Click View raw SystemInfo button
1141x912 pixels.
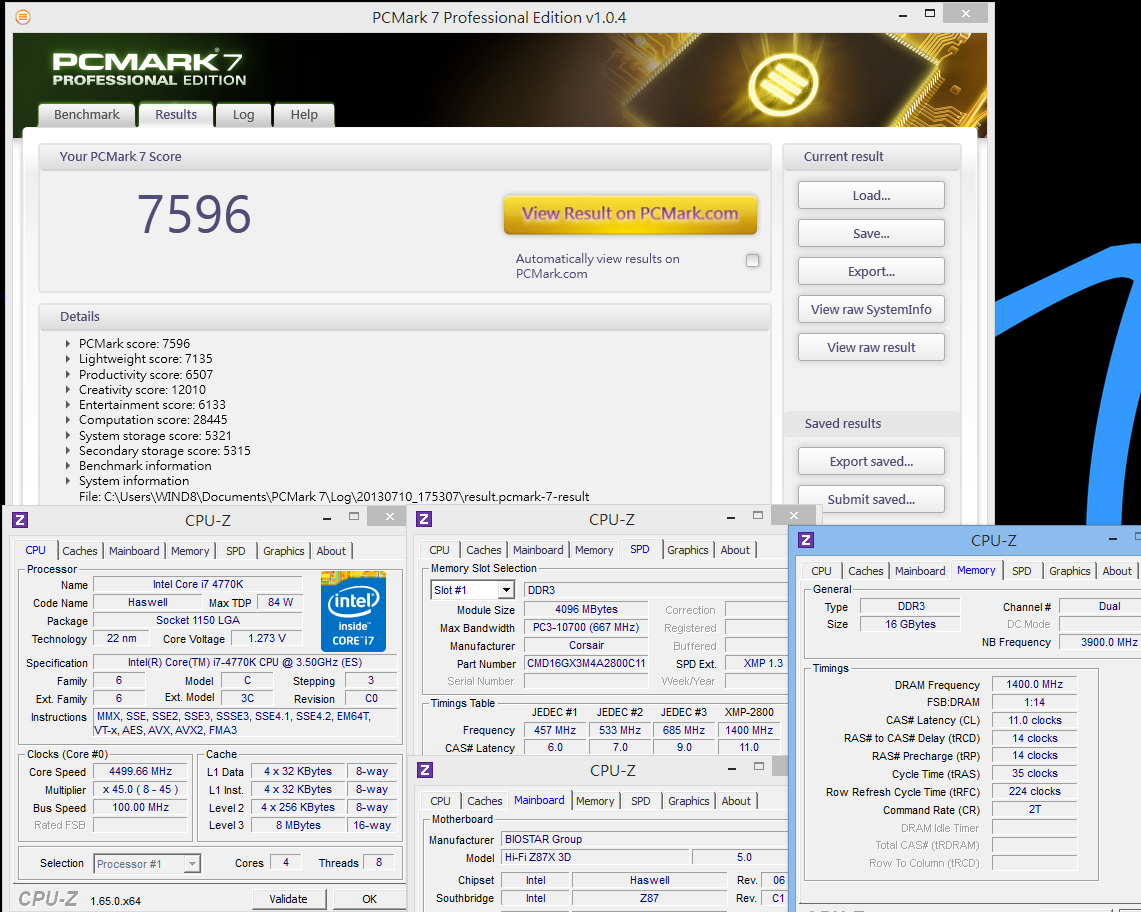click(871, 309)
